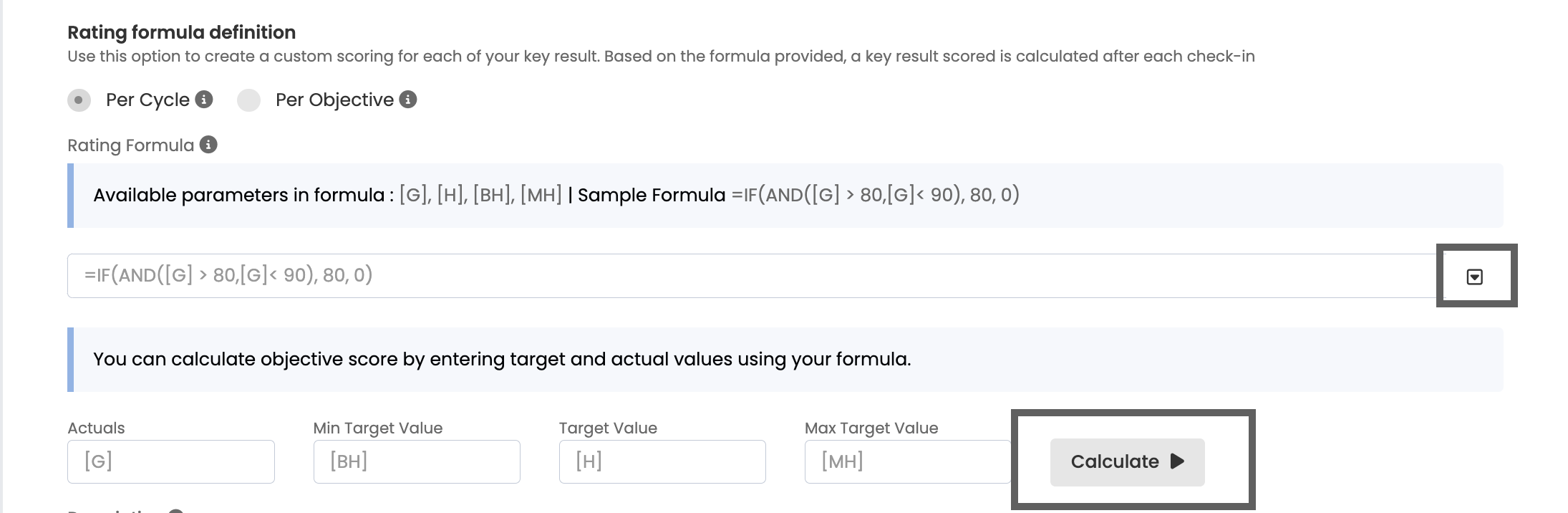Open the formula field dropdown arrow
Image resolution: width=1568 pixels, height=513 pixels.
click(1474, 277)
